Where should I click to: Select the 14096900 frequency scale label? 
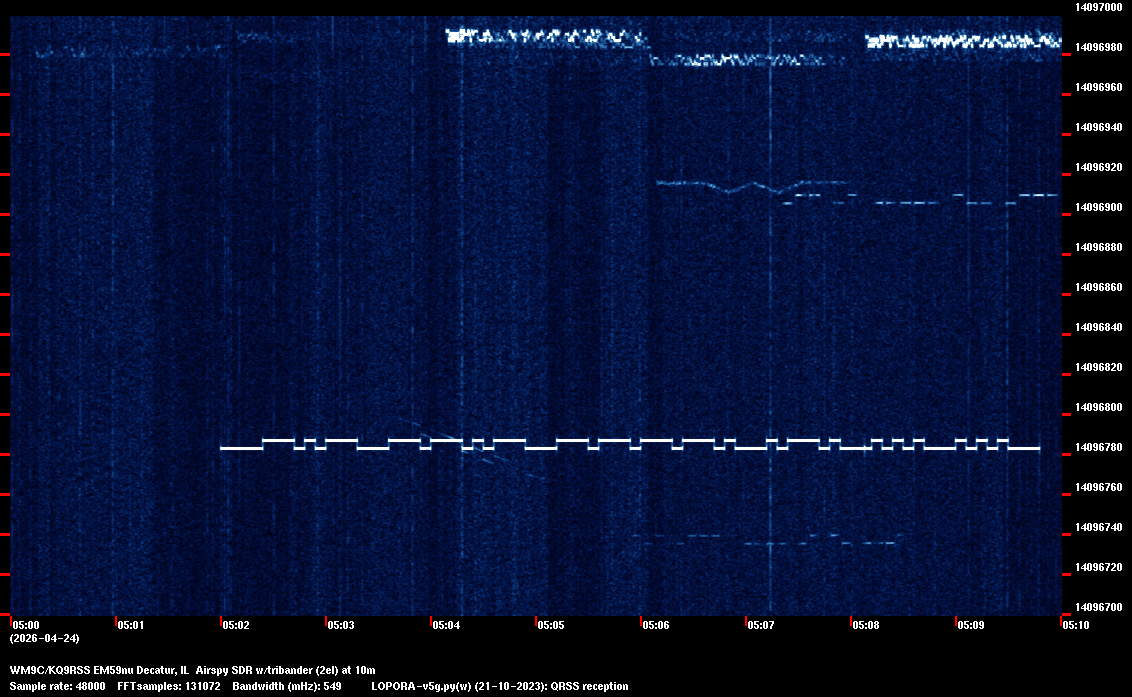1097,207
